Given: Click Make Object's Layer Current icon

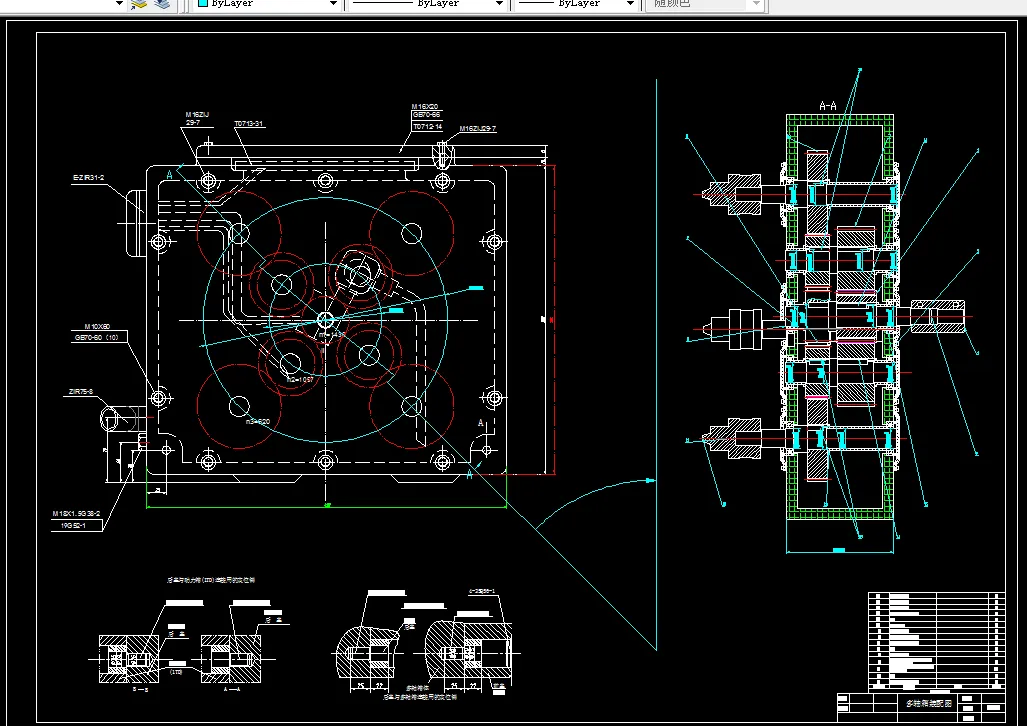Looking at the screenshot, I should [x=139, y=4].
